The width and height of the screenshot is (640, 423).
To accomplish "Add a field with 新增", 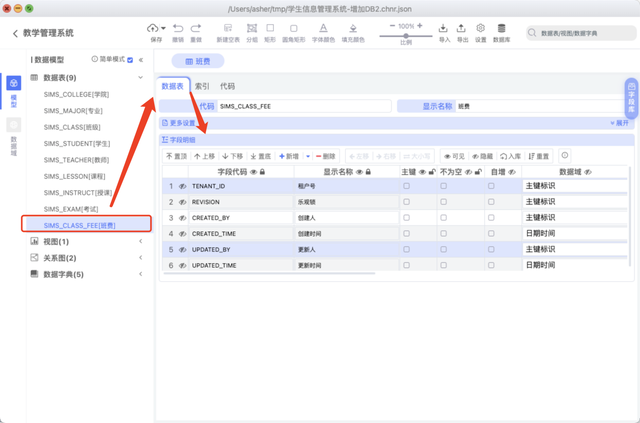I will [289, 156].
